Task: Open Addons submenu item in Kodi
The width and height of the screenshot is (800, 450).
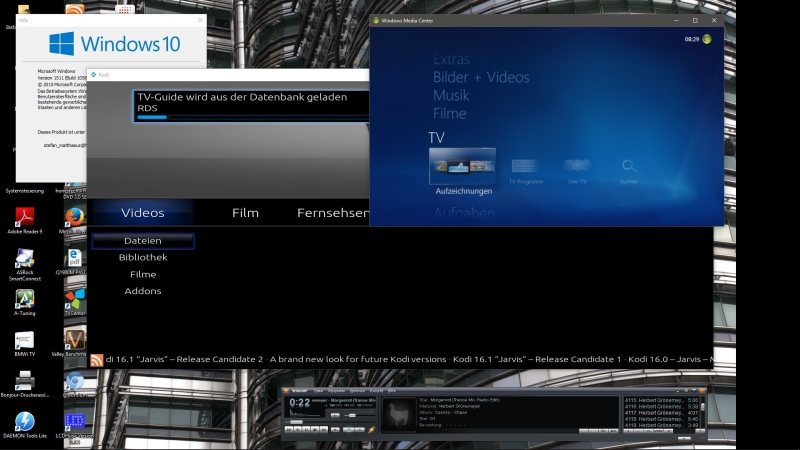Action: [x=143, y=291]
